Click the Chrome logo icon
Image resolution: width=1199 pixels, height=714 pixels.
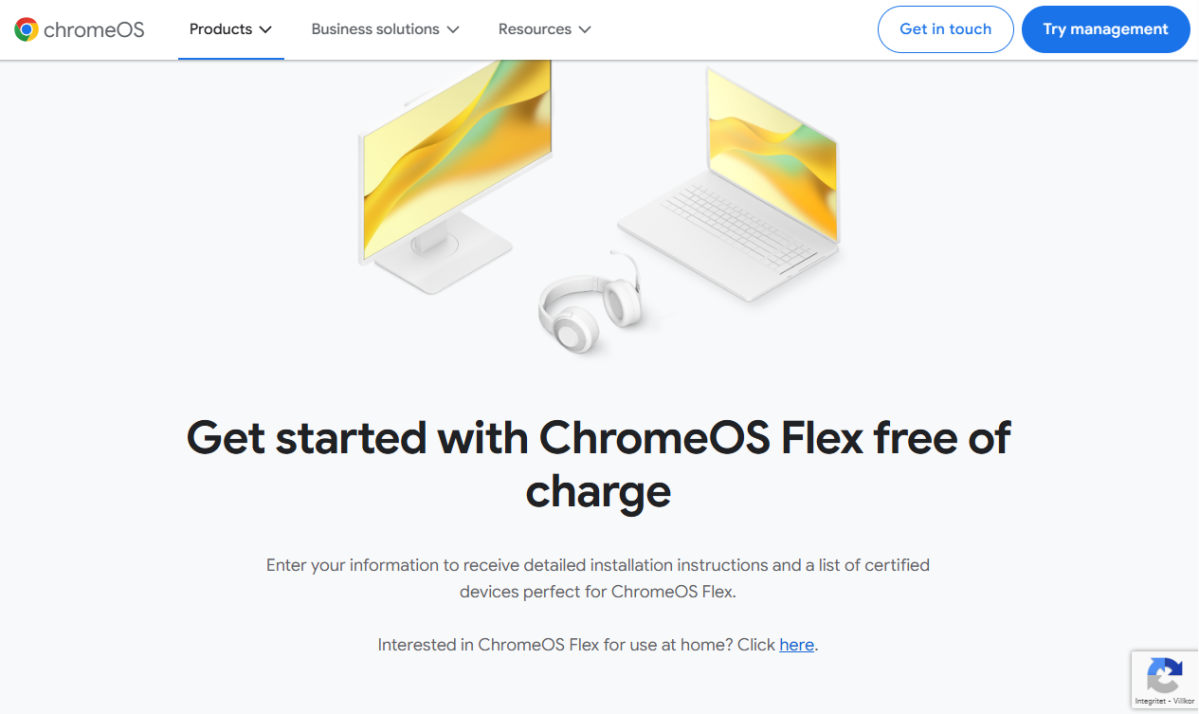[x=25, y=29]
